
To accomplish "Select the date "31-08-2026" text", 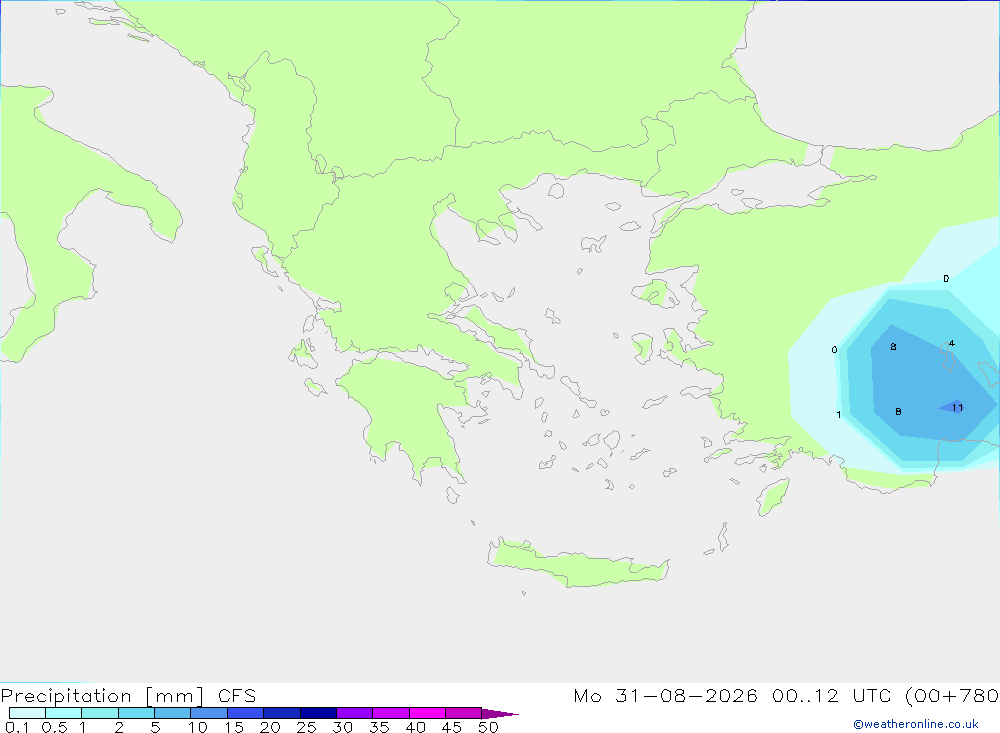I will pyautogui.click(x=686, y=695).
